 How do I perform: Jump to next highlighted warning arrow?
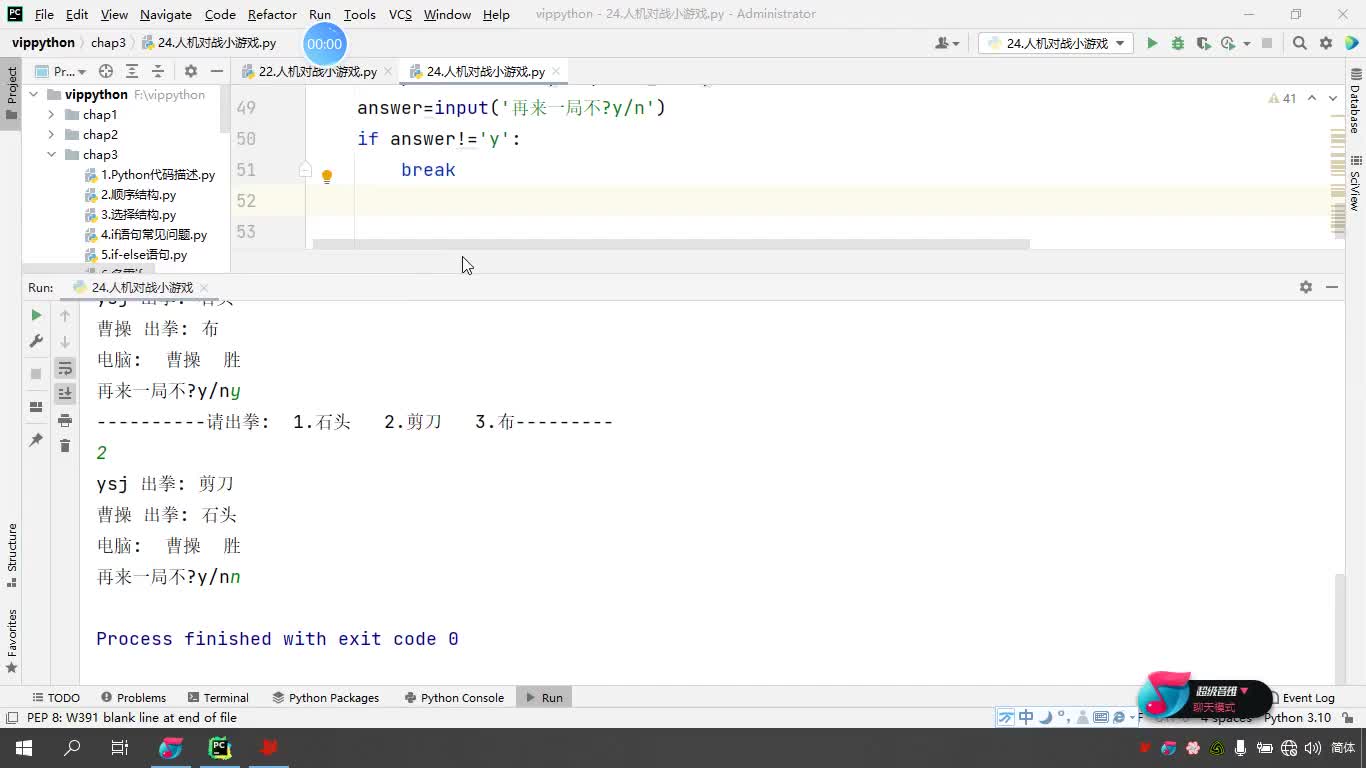1335,98
